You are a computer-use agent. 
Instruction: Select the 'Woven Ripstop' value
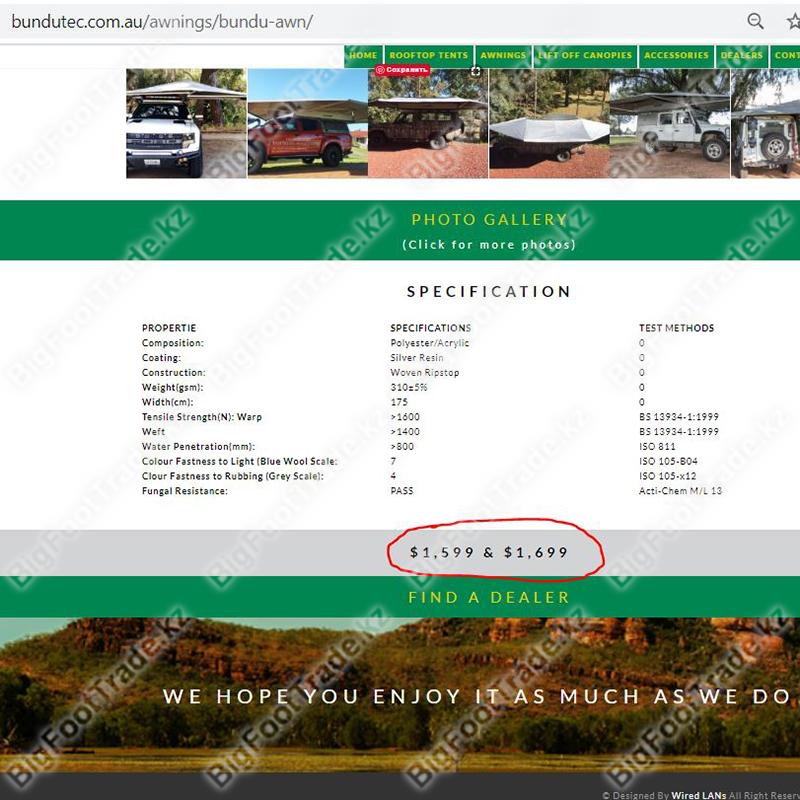pos(424,372)
